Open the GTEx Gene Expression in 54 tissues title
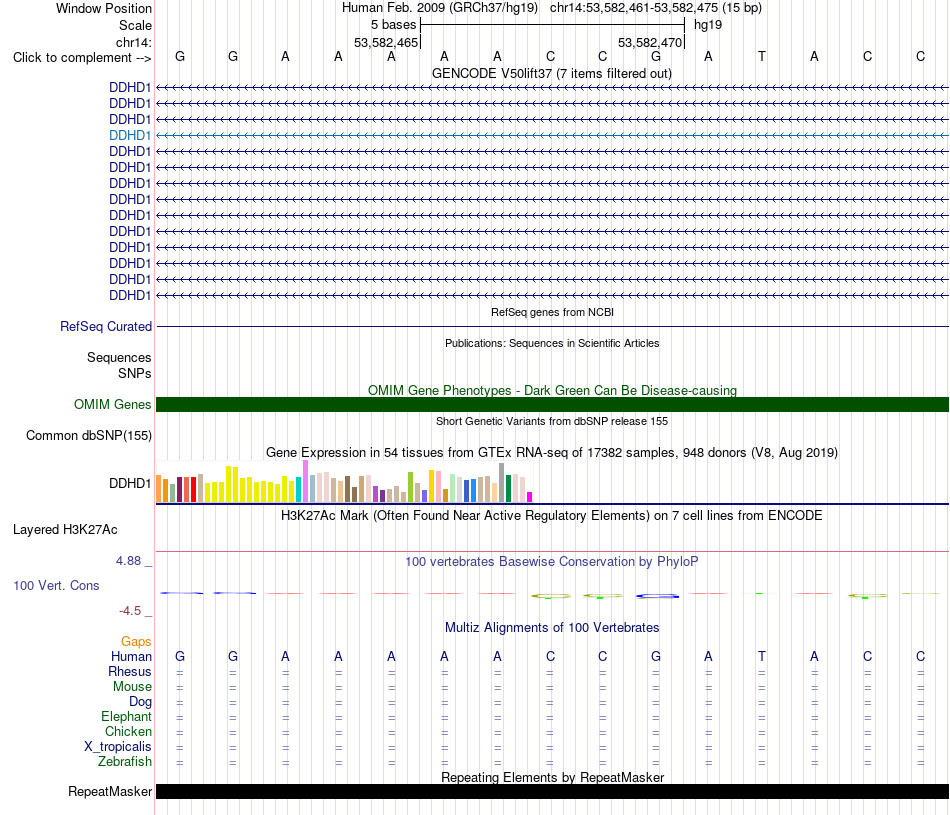Viewport: 950px width, 815px height. coord(552,453)
